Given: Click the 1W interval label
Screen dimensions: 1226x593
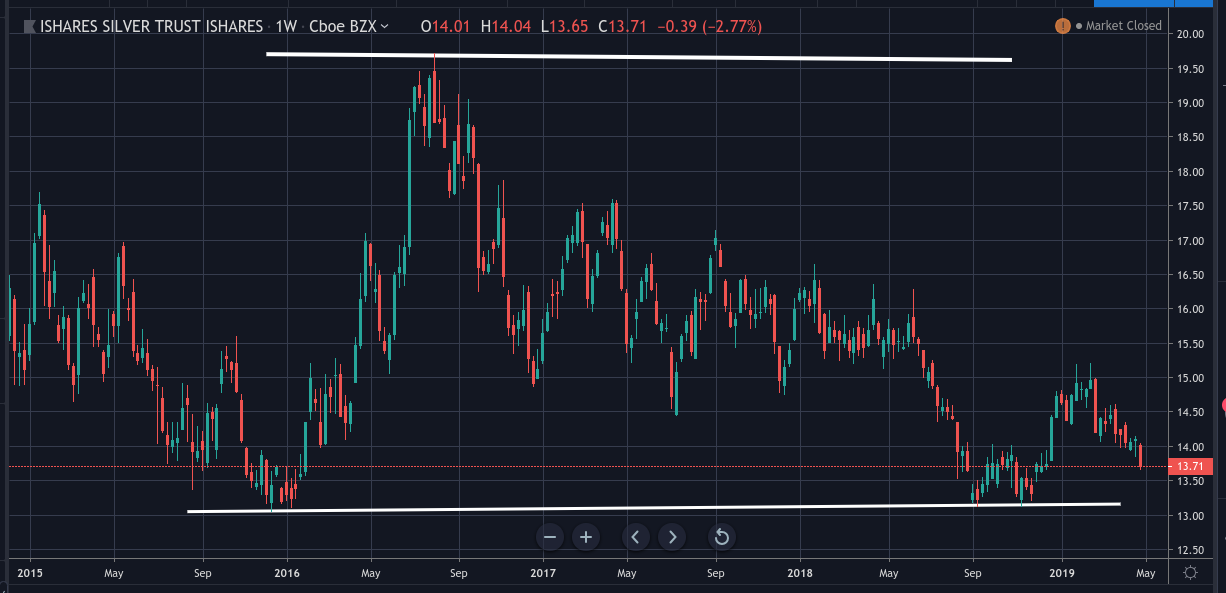Looking at the screenshot, I should point(288,26).
